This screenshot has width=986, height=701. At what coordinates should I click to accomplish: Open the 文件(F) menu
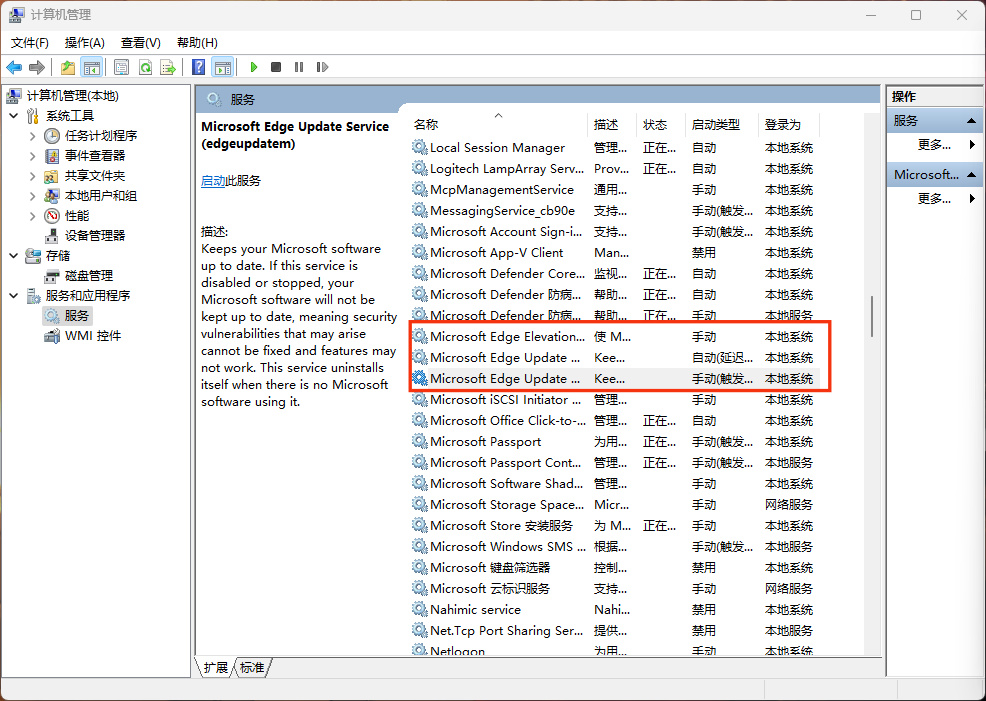(30, 43)
